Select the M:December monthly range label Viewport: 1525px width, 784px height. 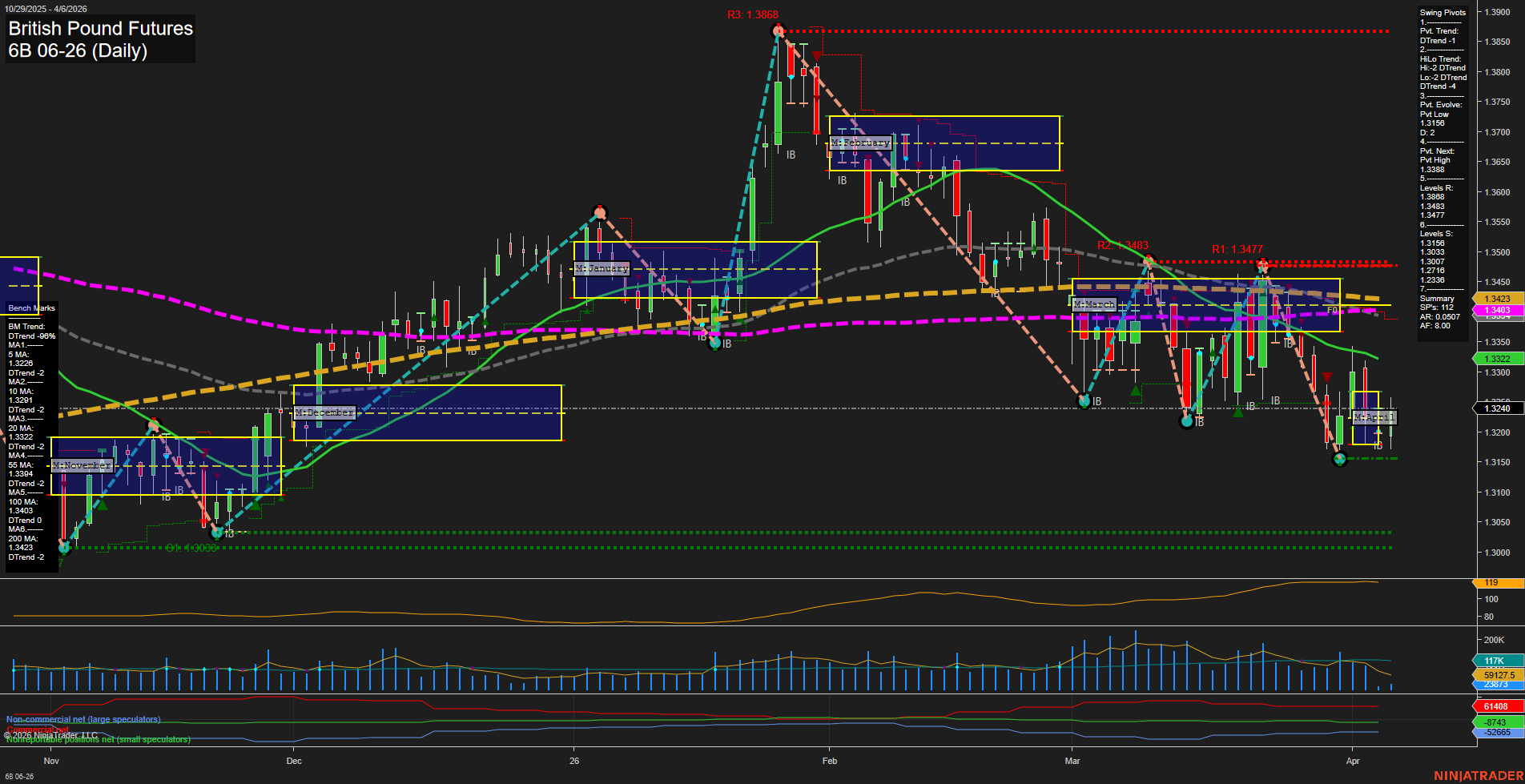point(324,412)
